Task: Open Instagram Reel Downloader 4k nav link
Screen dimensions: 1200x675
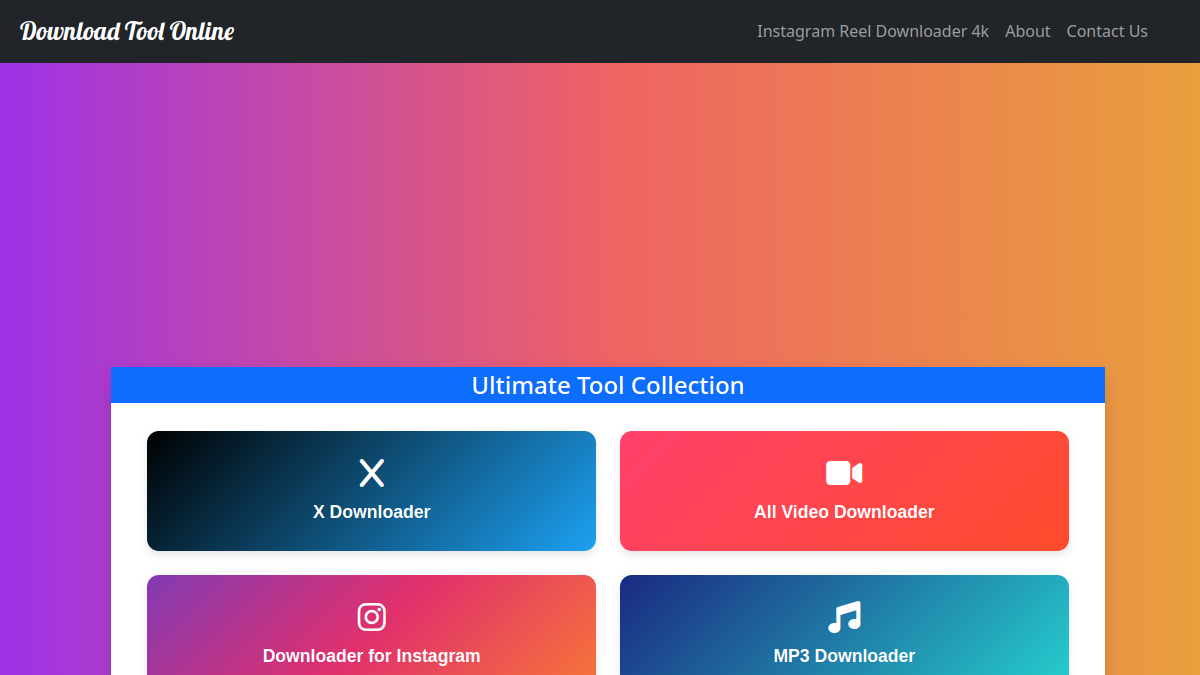Action: coord(873,31)
